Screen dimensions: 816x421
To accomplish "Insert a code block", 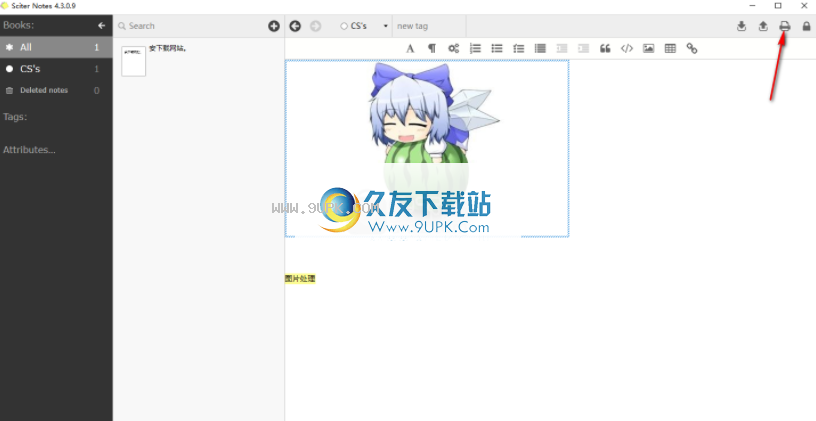I will [627, 48].
